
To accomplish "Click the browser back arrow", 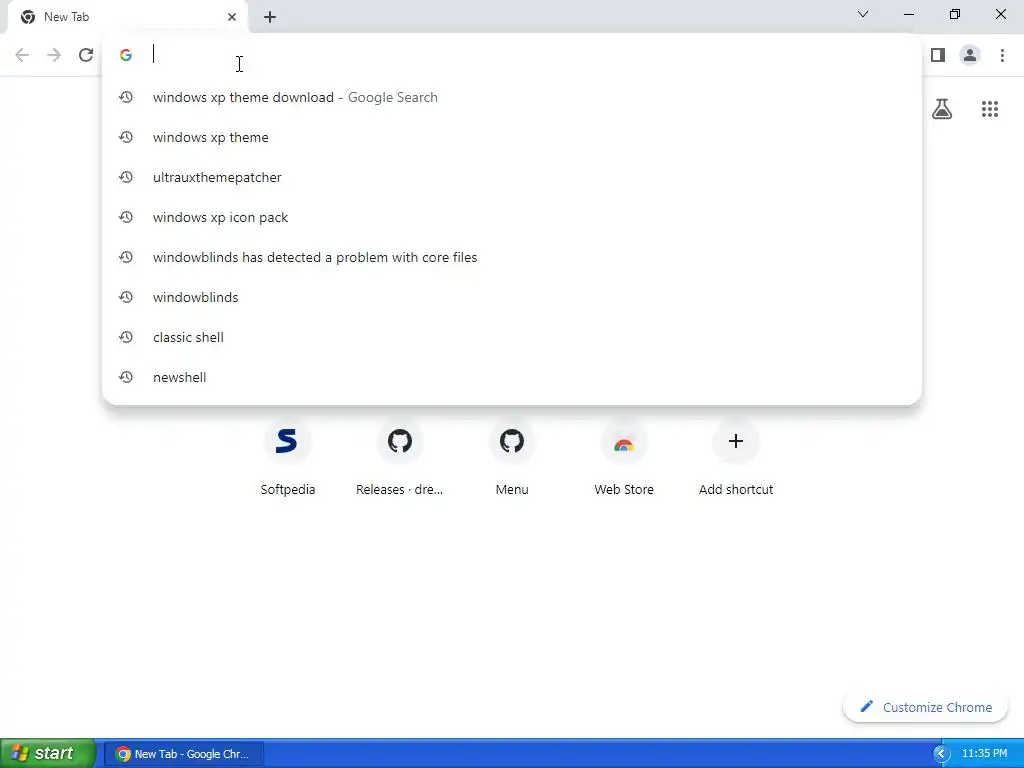I will pos(22,55).
